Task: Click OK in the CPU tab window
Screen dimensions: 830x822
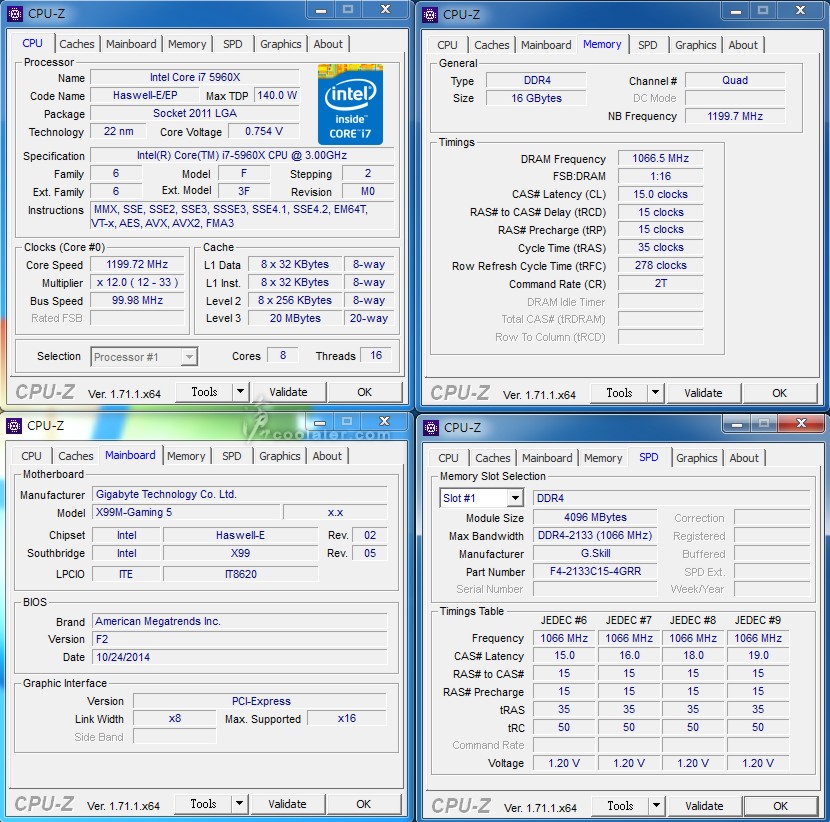Action: [365, 392]
